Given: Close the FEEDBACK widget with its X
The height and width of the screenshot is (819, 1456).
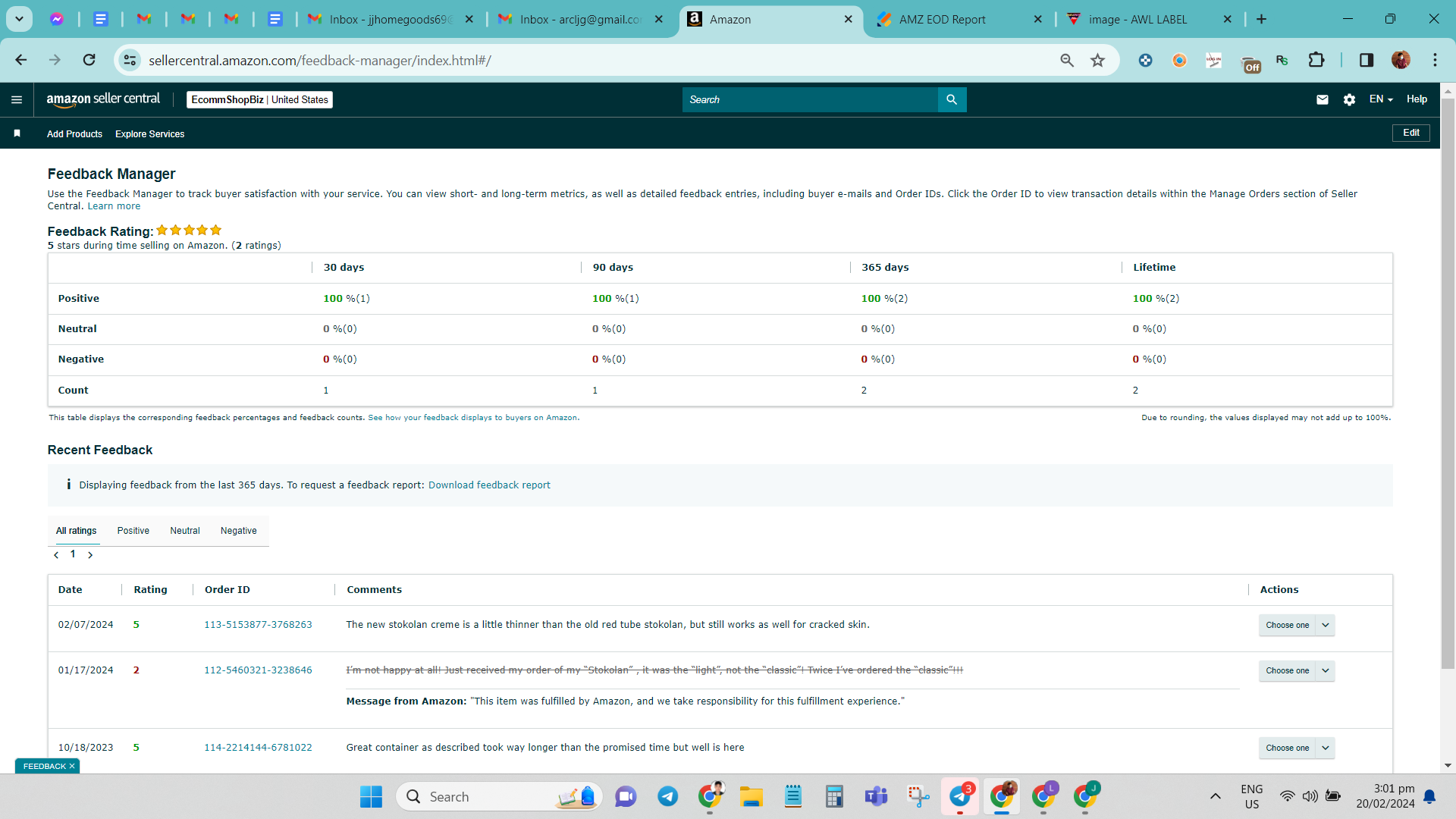Looking at the screenshot, I should click(72, 766).
